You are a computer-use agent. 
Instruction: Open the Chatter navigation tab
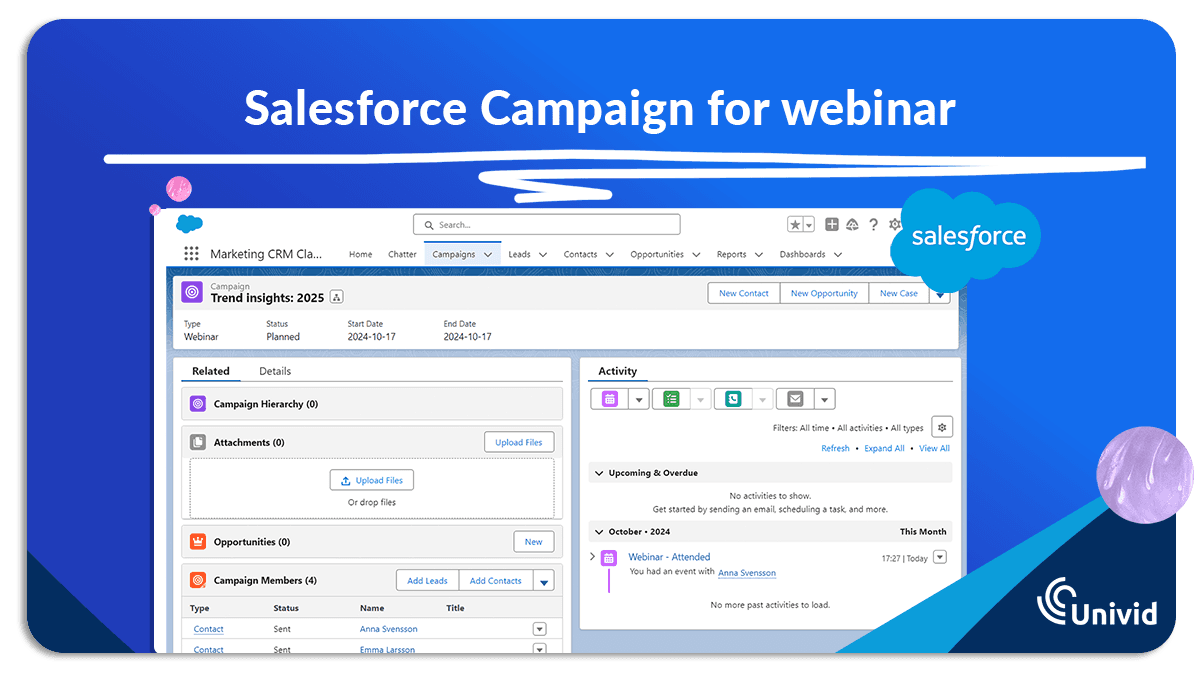(402, 255)
